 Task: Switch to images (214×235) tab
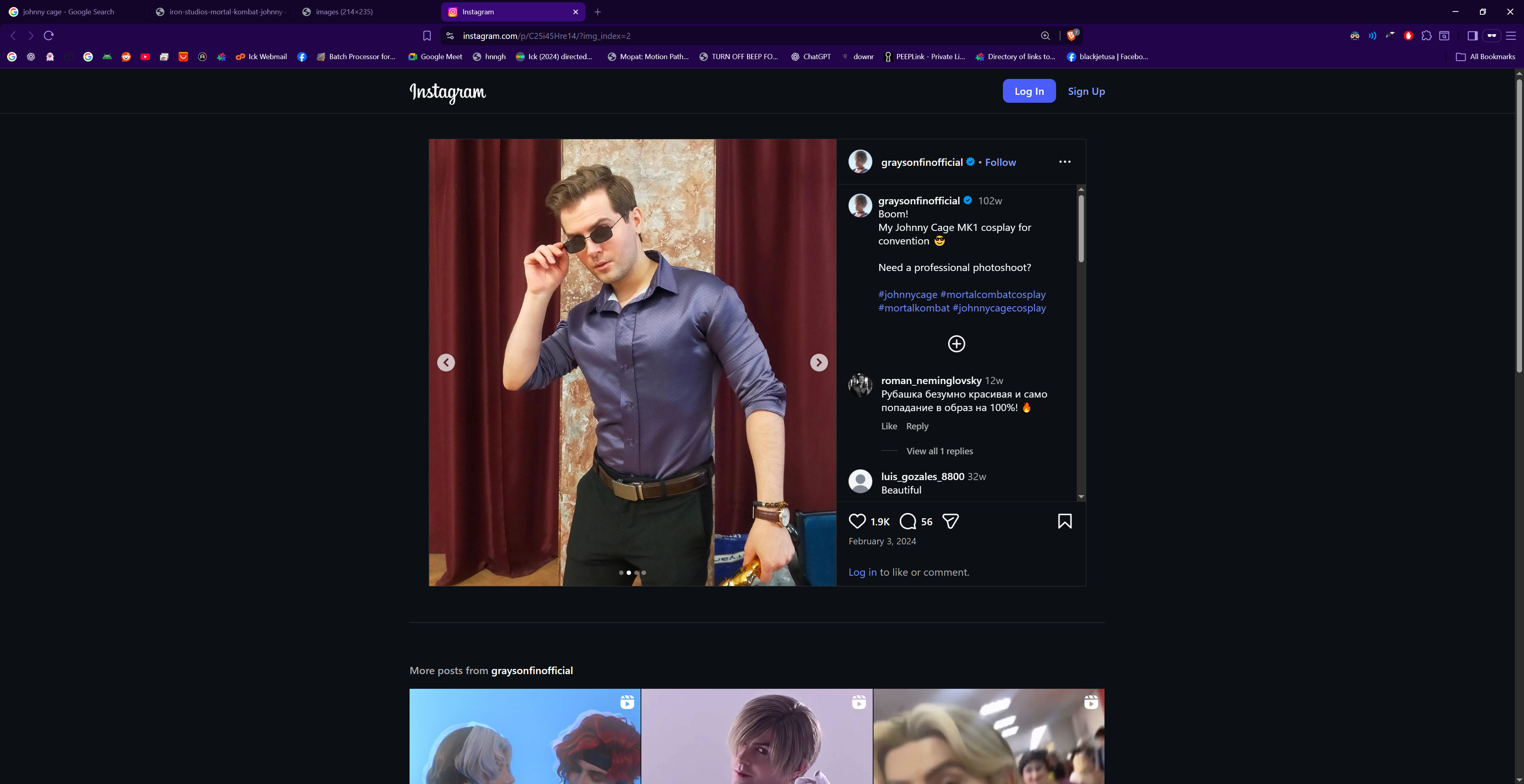click(x=344, y=12)
